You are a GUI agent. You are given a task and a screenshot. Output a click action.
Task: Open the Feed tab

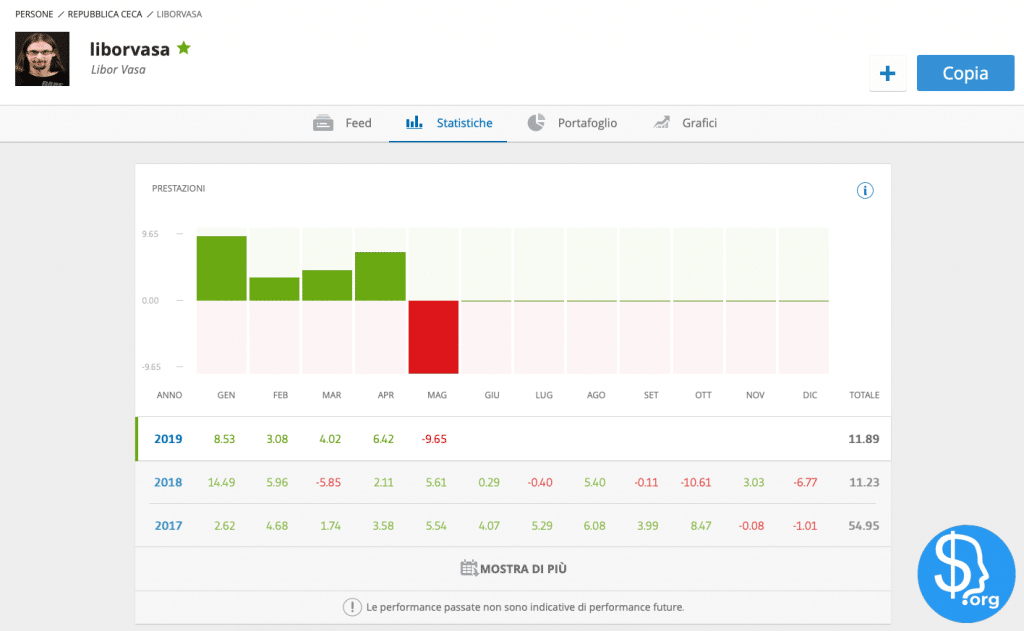(342, 123)
